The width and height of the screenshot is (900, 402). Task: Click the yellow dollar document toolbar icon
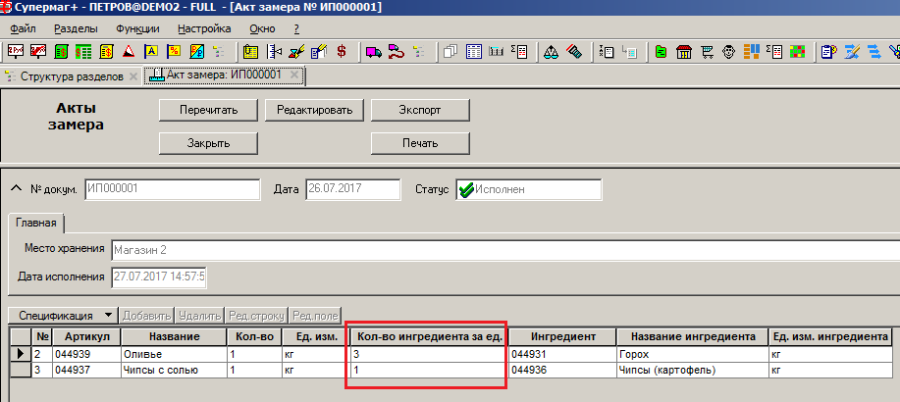click(106, 52)
